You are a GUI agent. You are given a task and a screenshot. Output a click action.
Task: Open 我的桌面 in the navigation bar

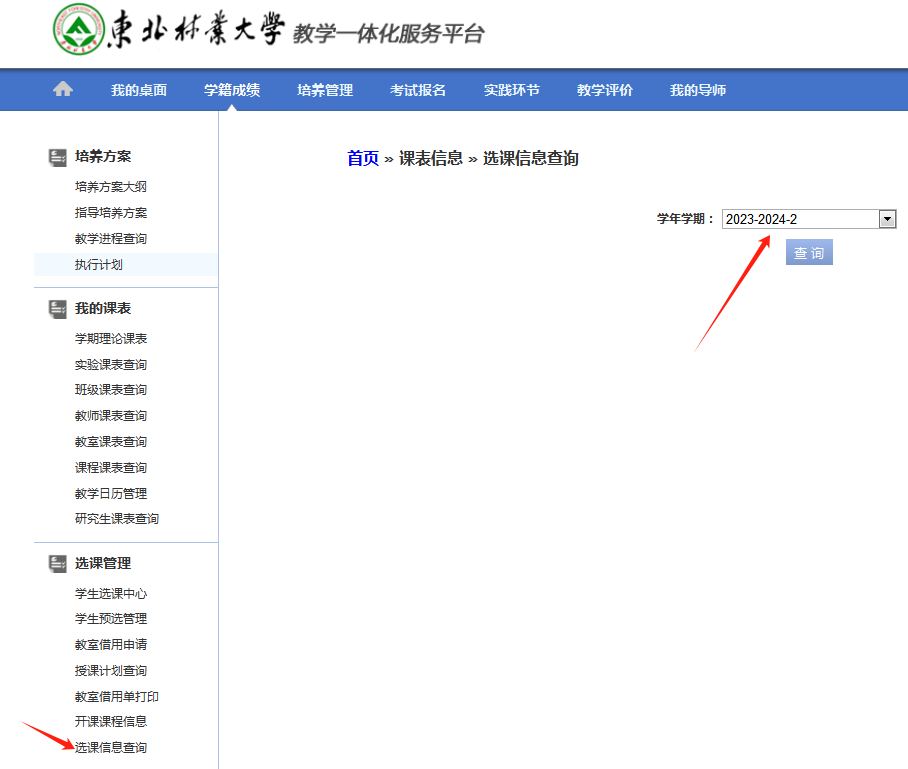139,90
